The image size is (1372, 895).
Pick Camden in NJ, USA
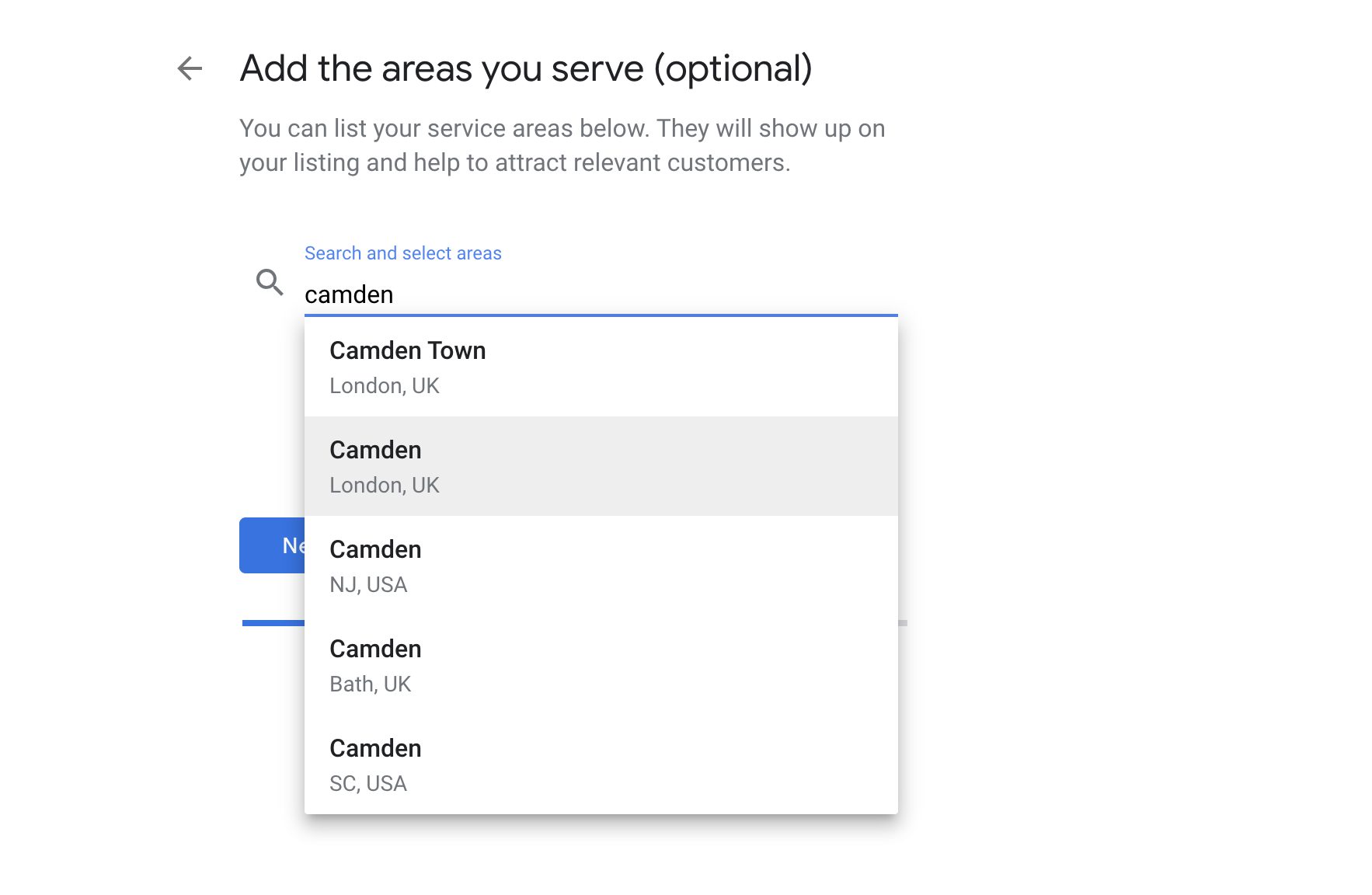(601, 566)
